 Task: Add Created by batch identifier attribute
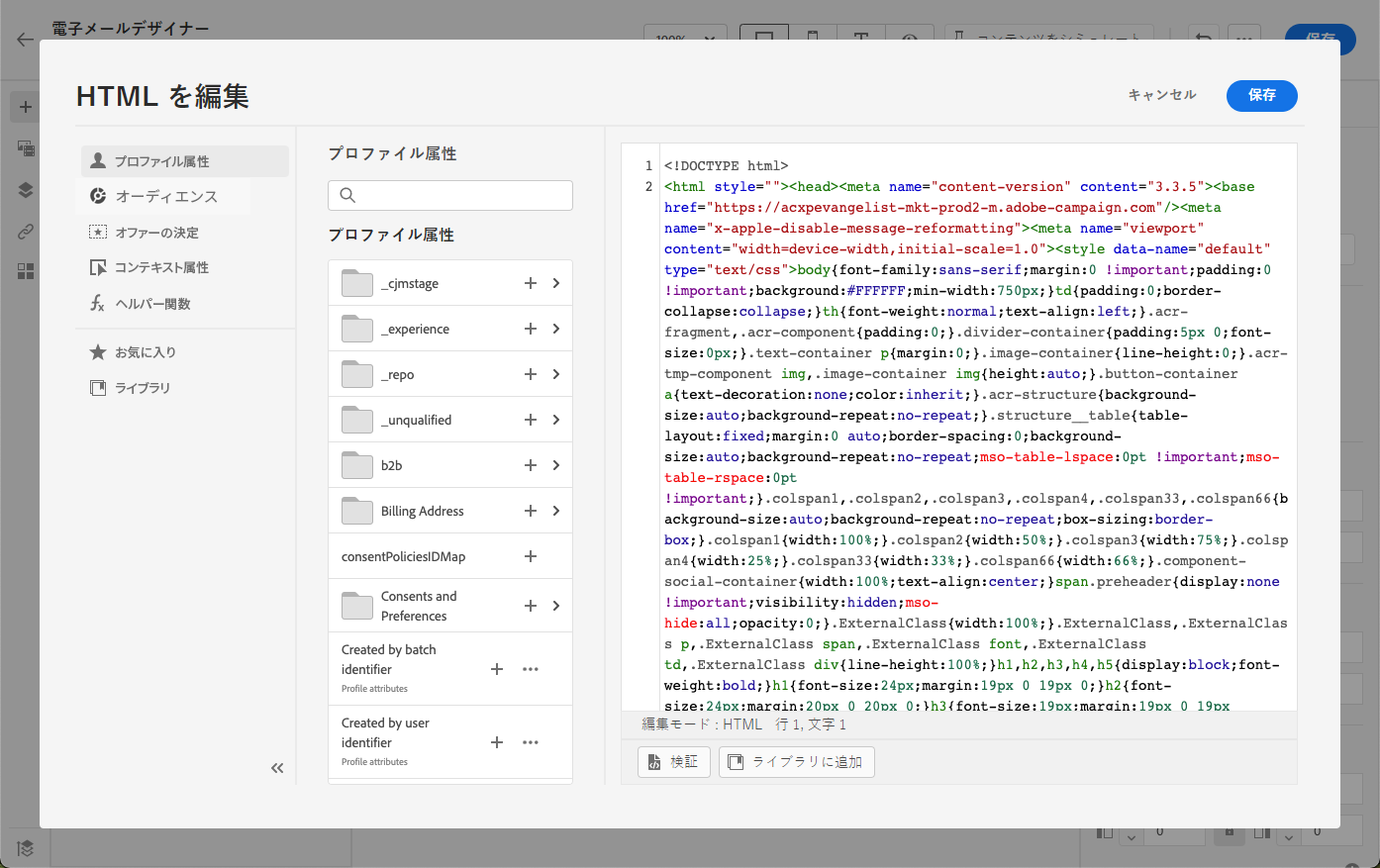coord(497,669)
